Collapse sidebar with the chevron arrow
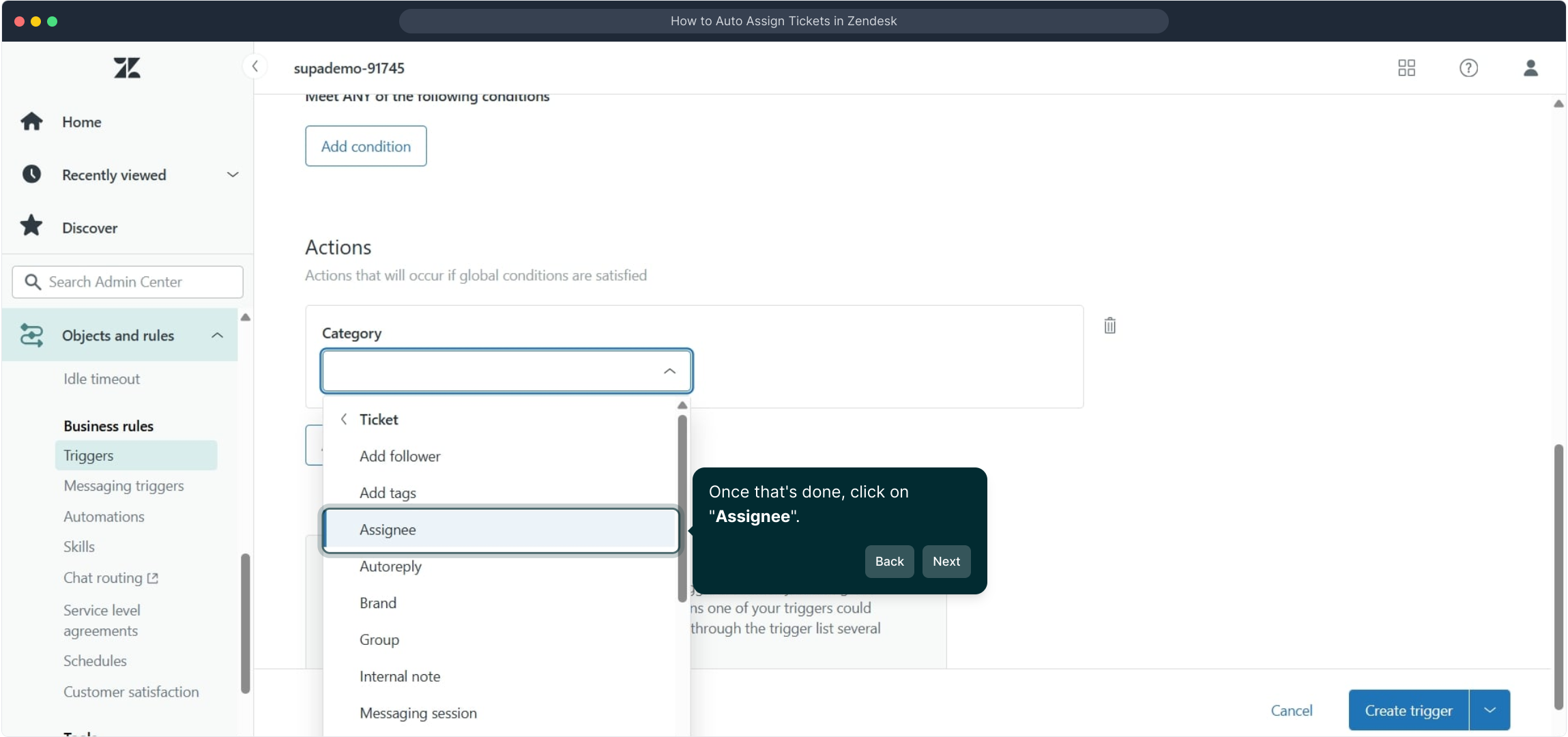 (255, 66)
